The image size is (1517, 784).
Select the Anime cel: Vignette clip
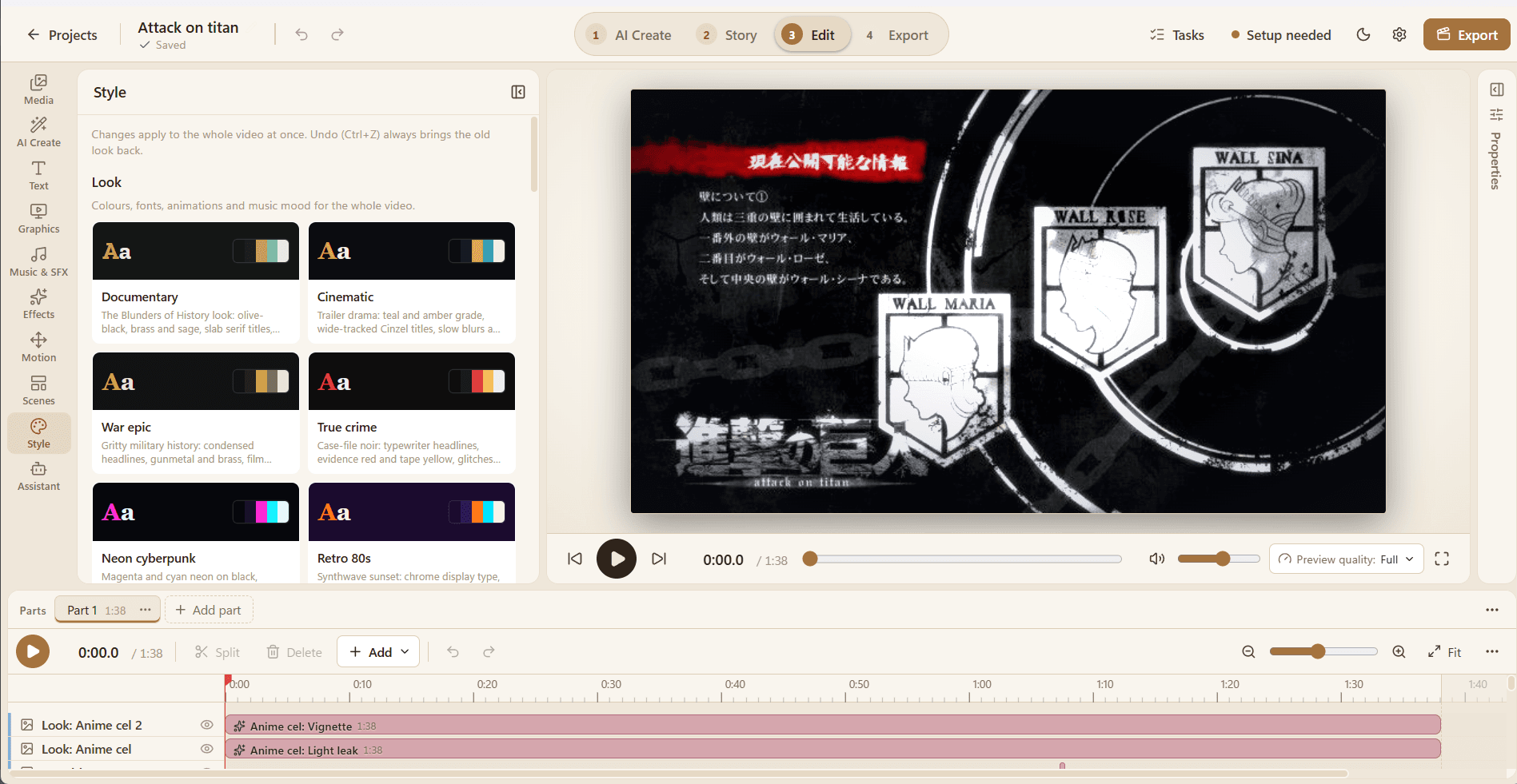(832, 725)
